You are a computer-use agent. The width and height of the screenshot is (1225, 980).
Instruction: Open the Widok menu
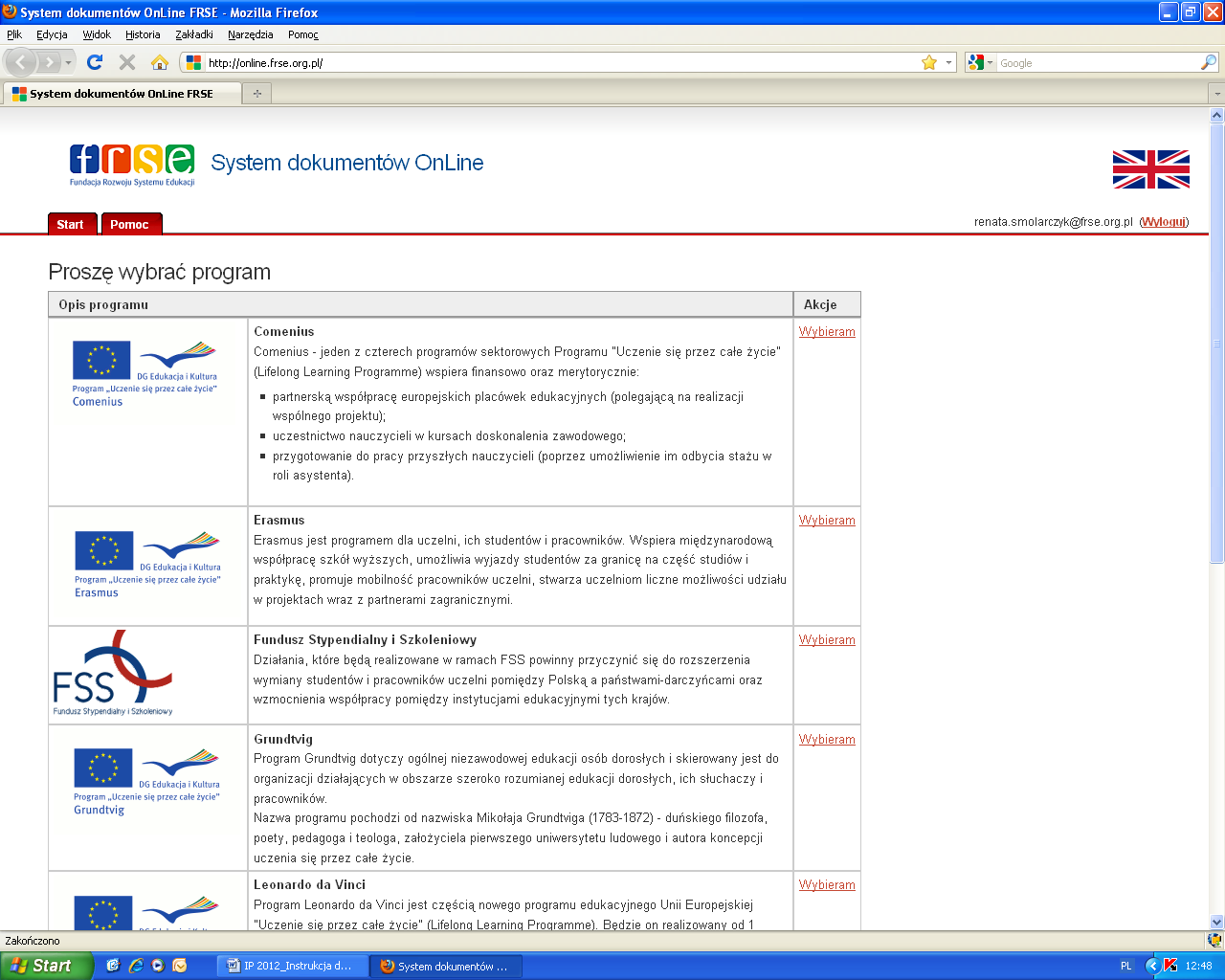(97, 34)
